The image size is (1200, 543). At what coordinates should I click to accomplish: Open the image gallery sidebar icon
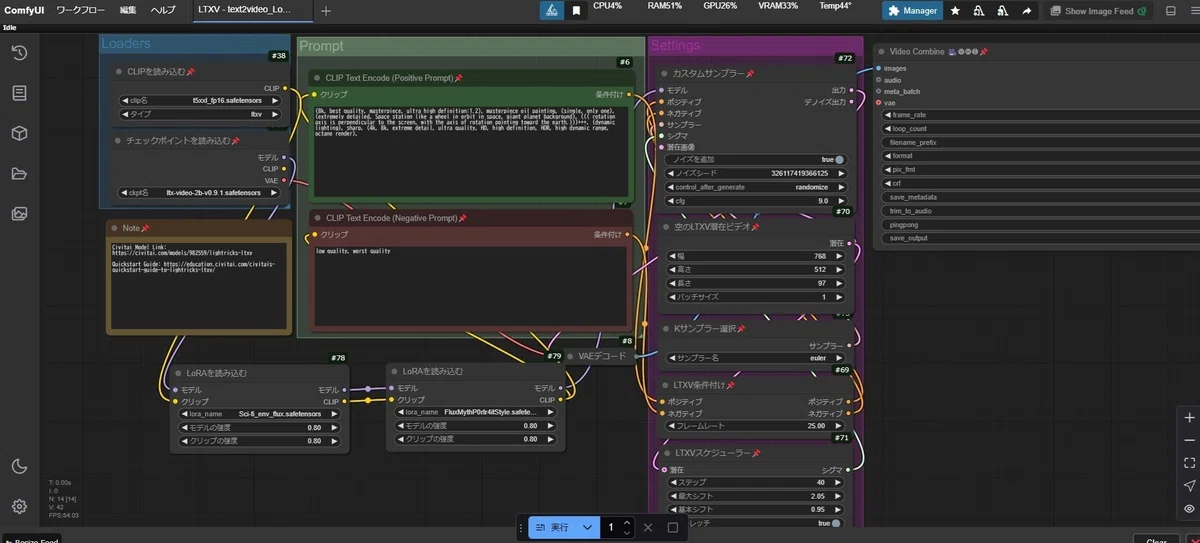[19, 214]
